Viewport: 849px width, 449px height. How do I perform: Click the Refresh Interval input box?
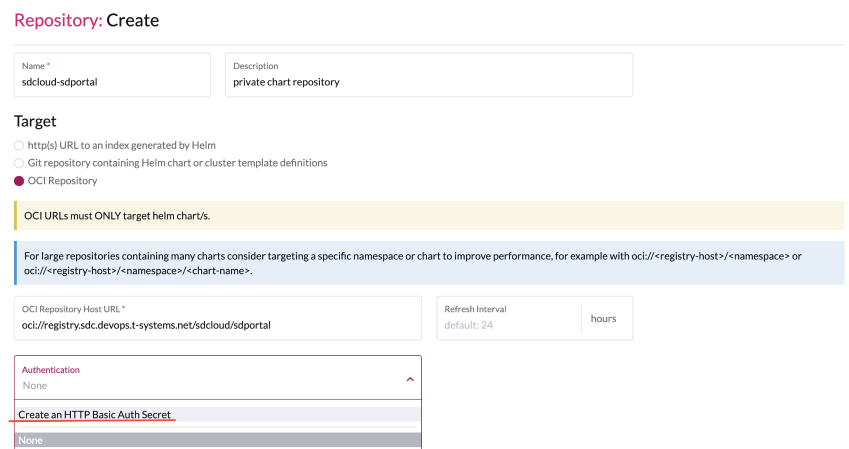click(508, 324)
